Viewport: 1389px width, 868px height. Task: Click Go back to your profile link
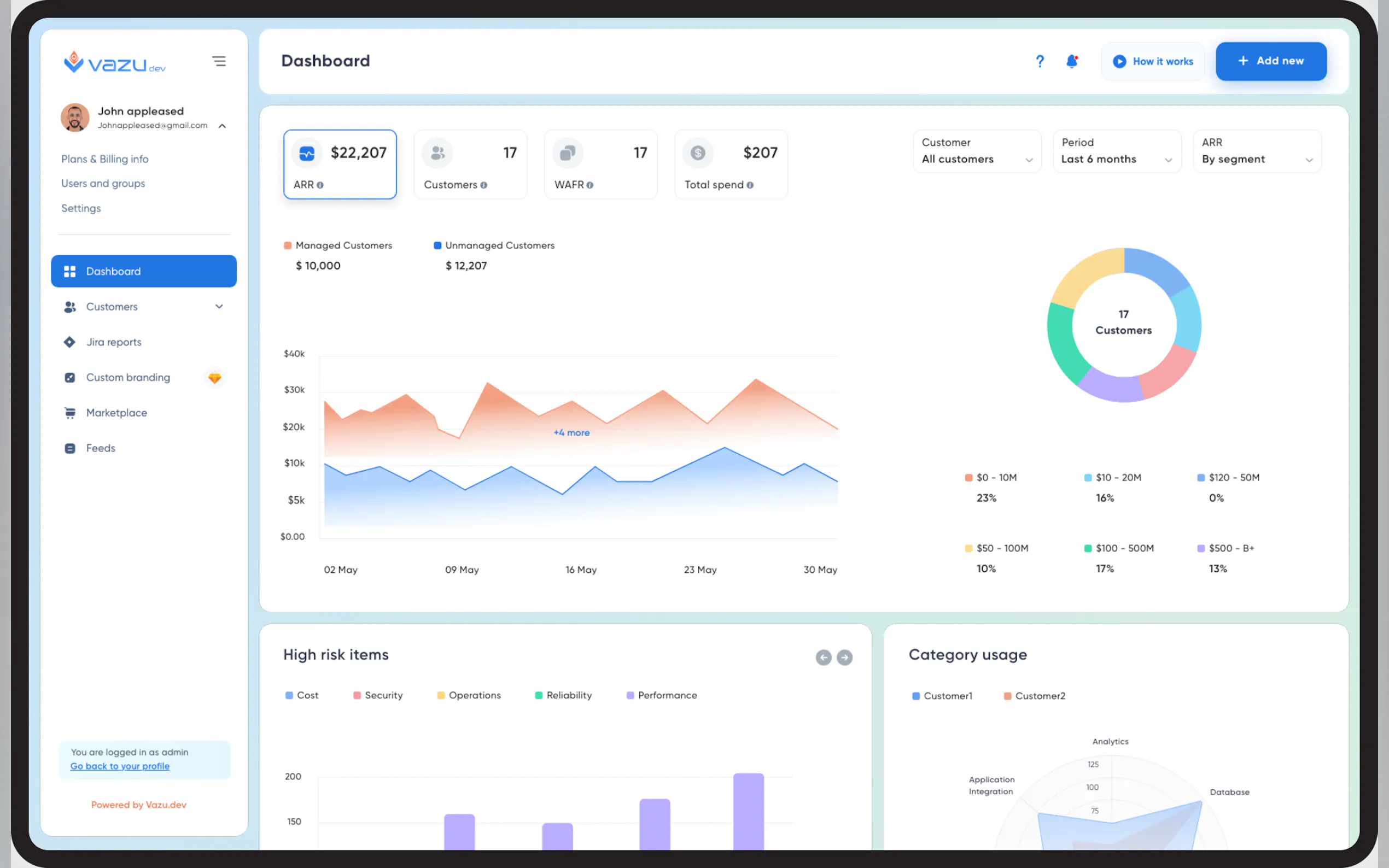tap(120, 766)
